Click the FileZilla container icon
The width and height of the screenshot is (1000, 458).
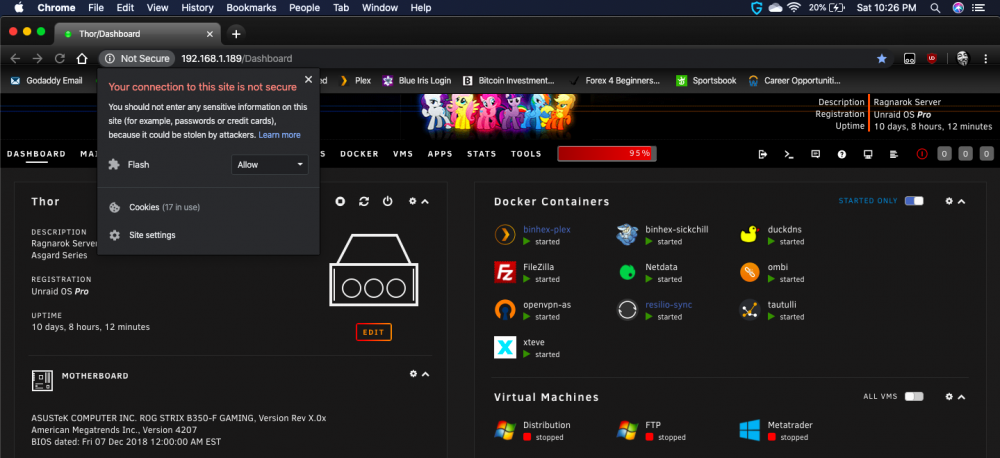tap(504, 272)
